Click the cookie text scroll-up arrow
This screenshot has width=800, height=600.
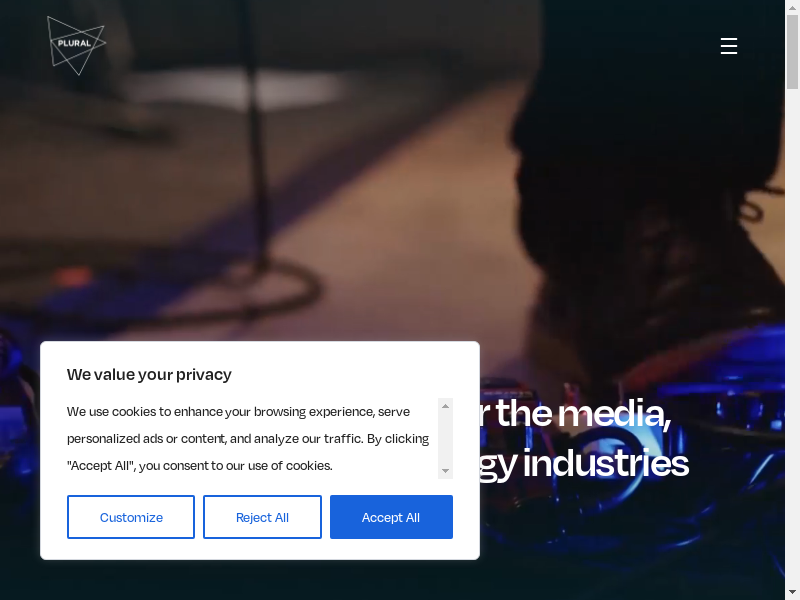point(445,406)
